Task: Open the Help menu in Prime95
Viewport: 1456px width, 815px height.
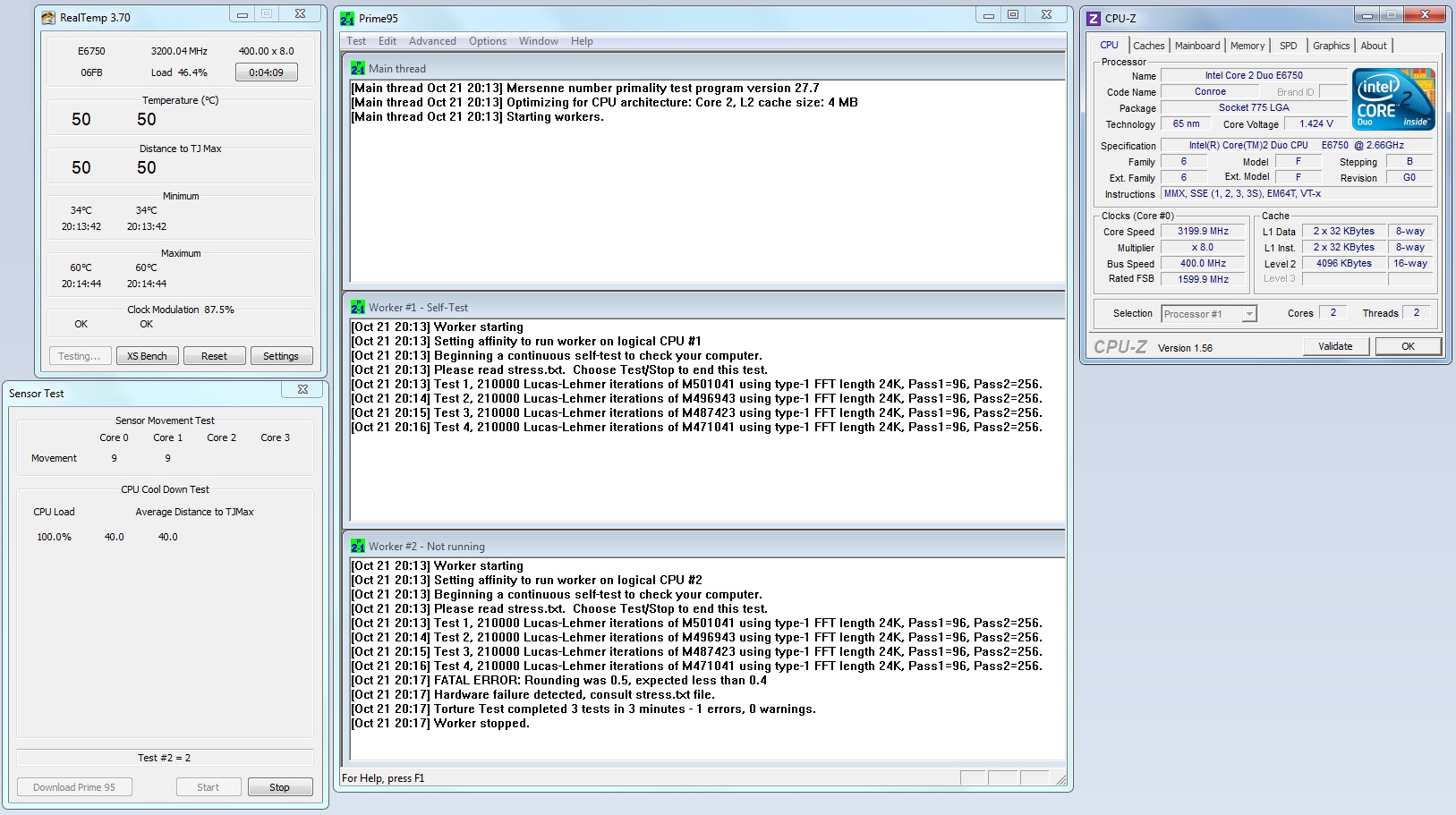Action: click(x=582, y=41)
